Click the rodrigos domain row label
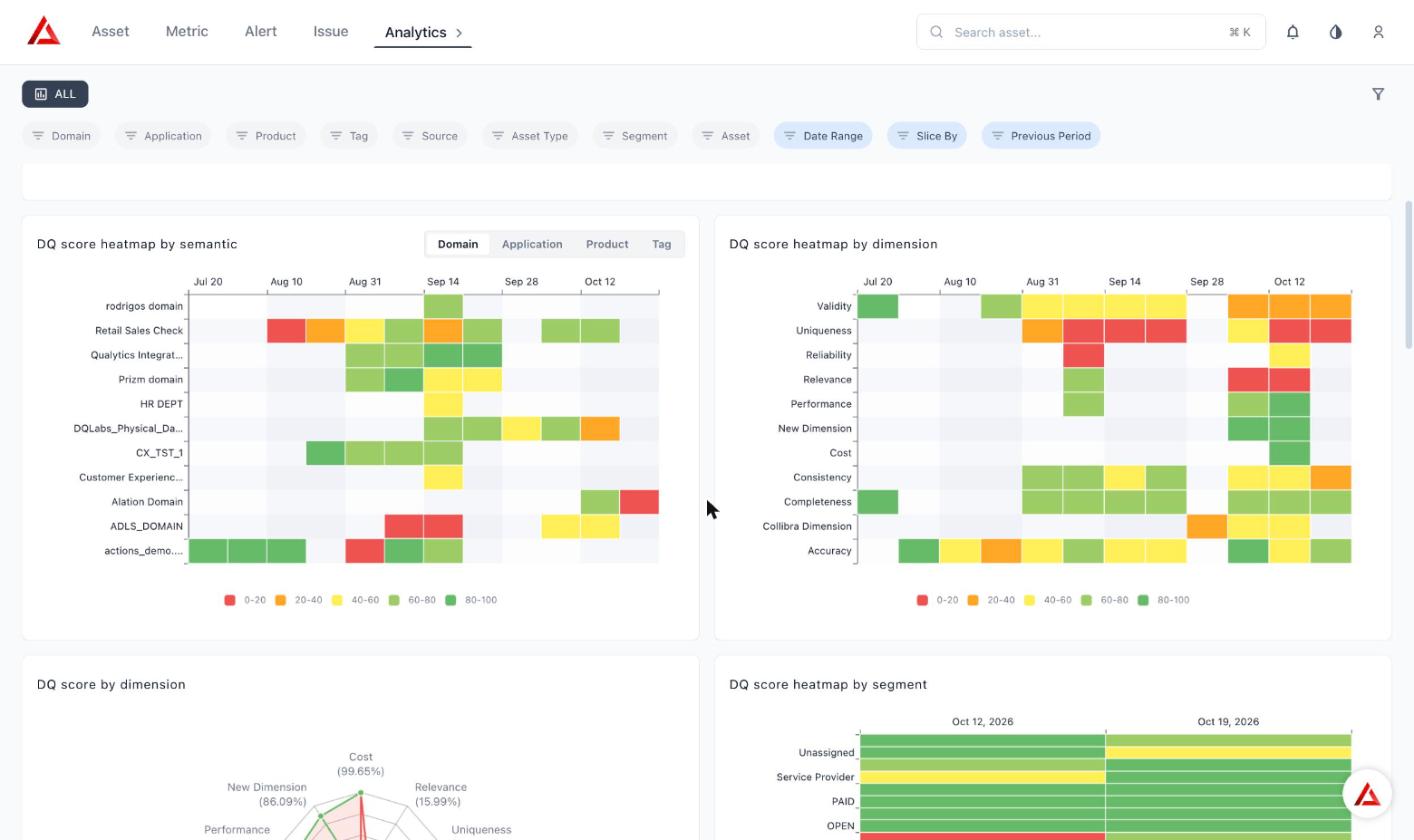 [x=144, y=306]
